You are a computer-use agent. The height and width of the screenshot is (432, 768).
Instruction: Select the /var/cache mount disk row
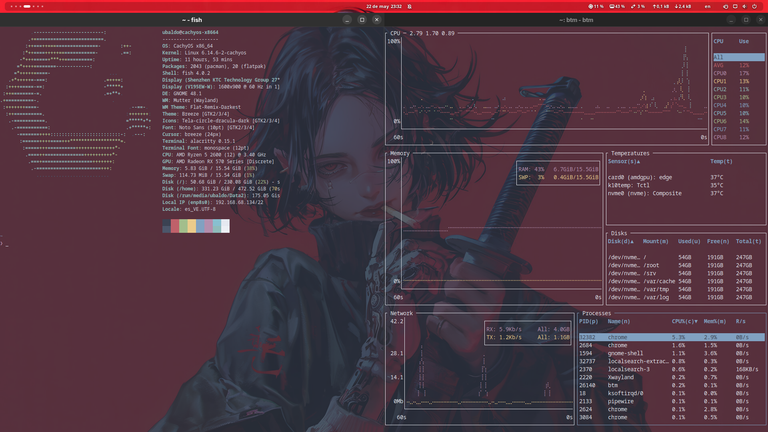pyautogui.click(x=686, y=281)
